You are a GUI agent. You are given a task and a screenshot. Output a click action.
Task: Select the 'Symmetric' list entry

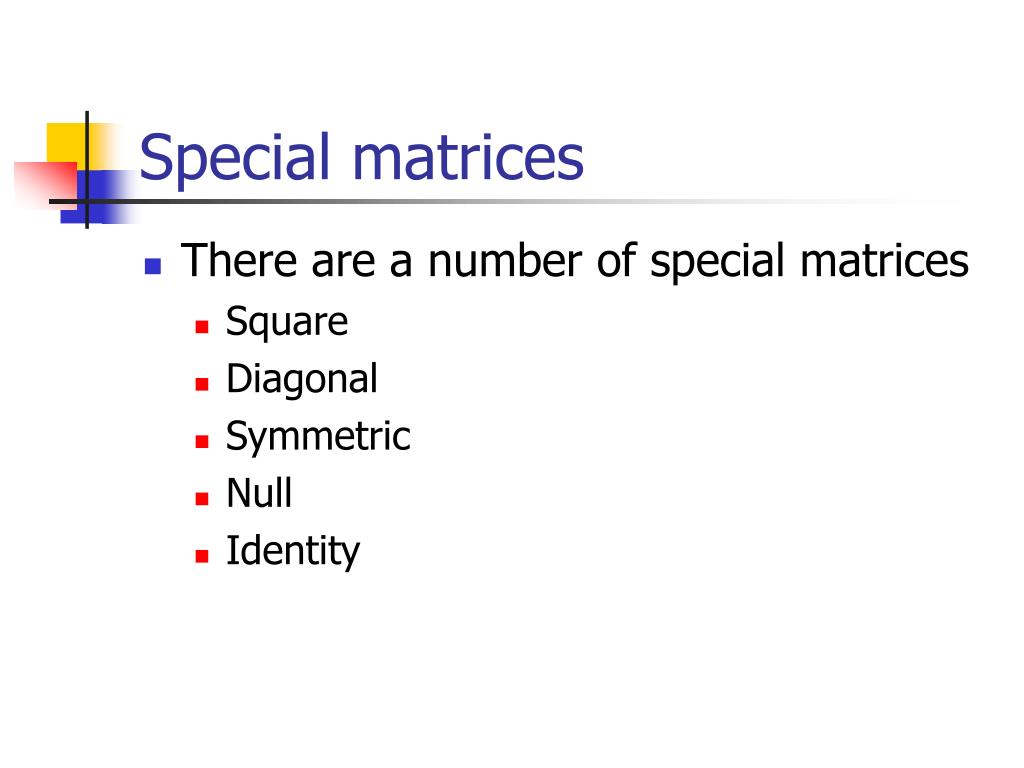318,436
